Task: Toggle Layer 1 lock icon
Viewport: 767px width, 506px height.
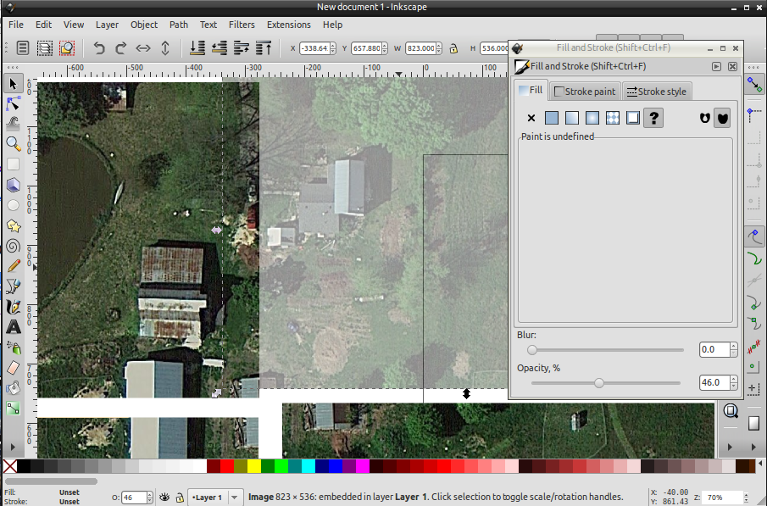Action: (179, 497)
